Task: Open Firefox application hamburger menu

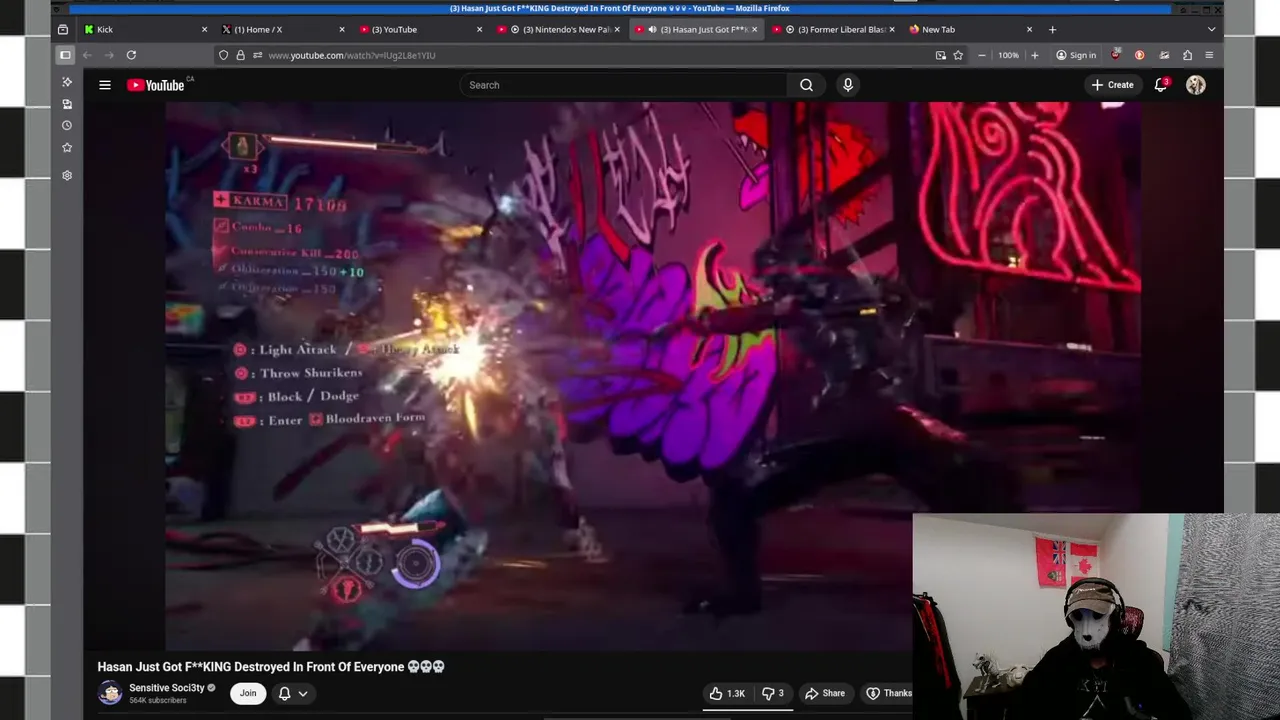Action: pos(1209,55)
